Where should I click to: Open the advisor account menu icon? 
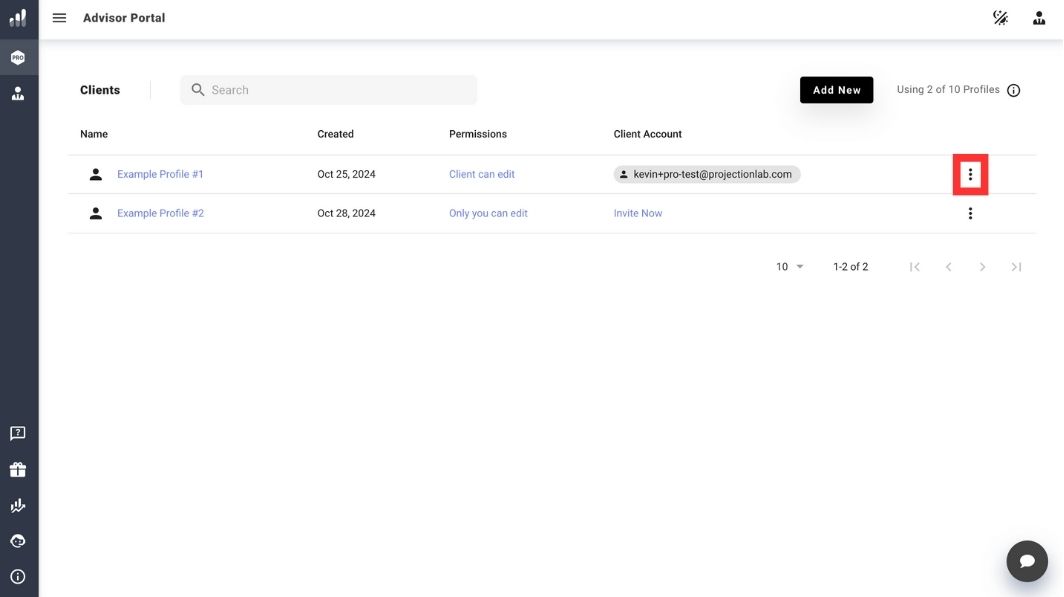[1039, 18]
